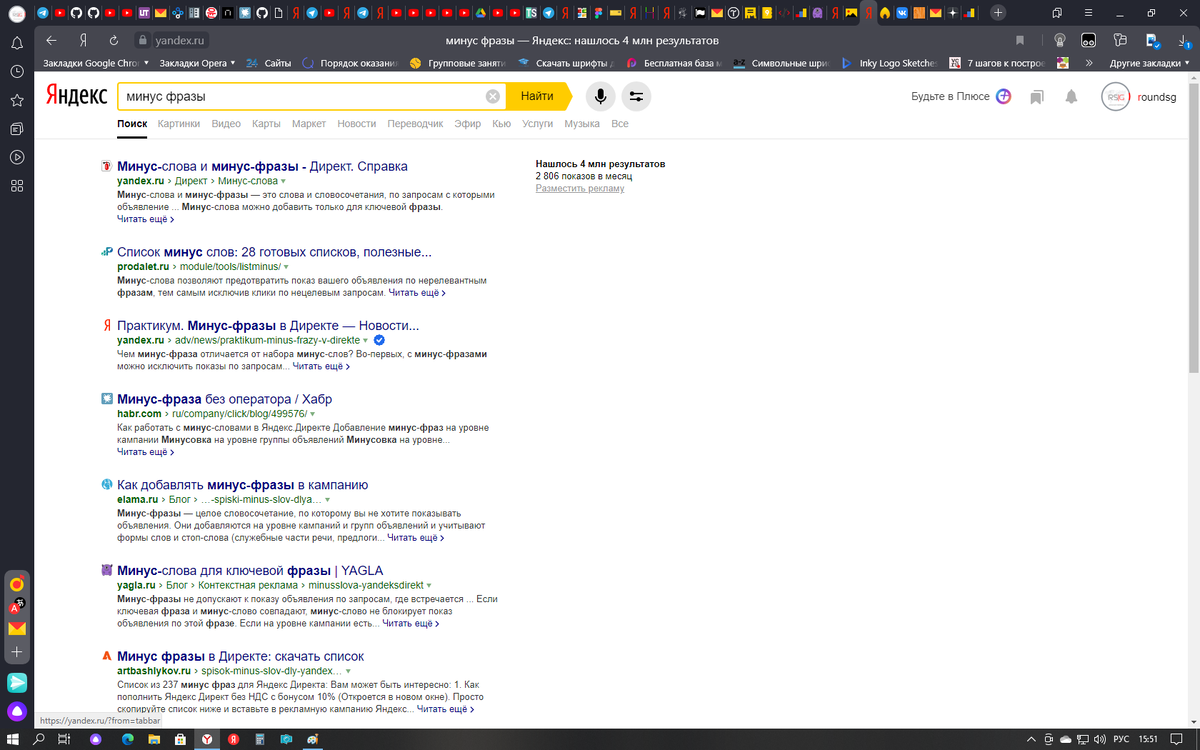Open browser history clock icon in sidebar

point(17,72)
